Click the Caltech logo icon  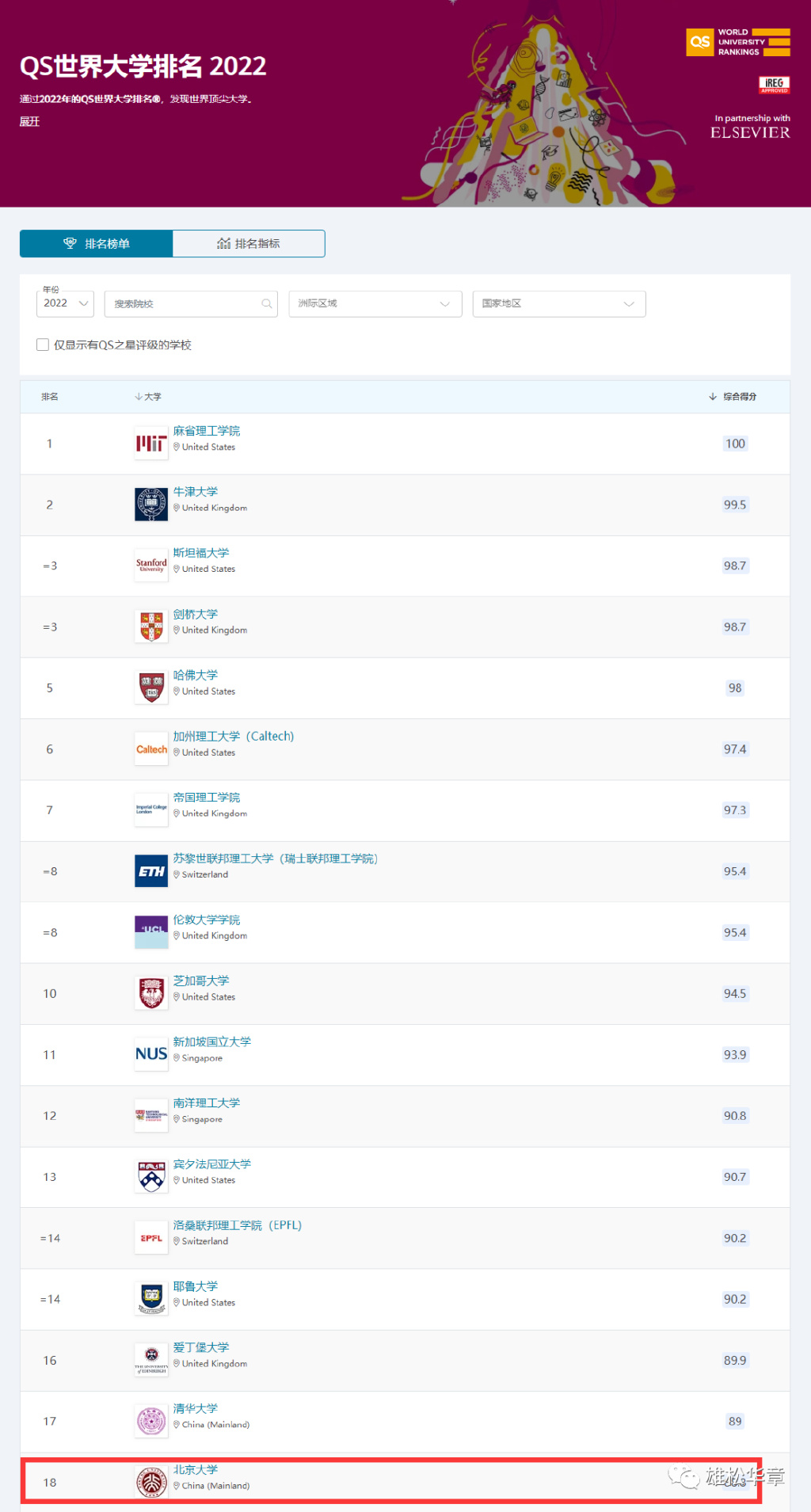(150, 749)
